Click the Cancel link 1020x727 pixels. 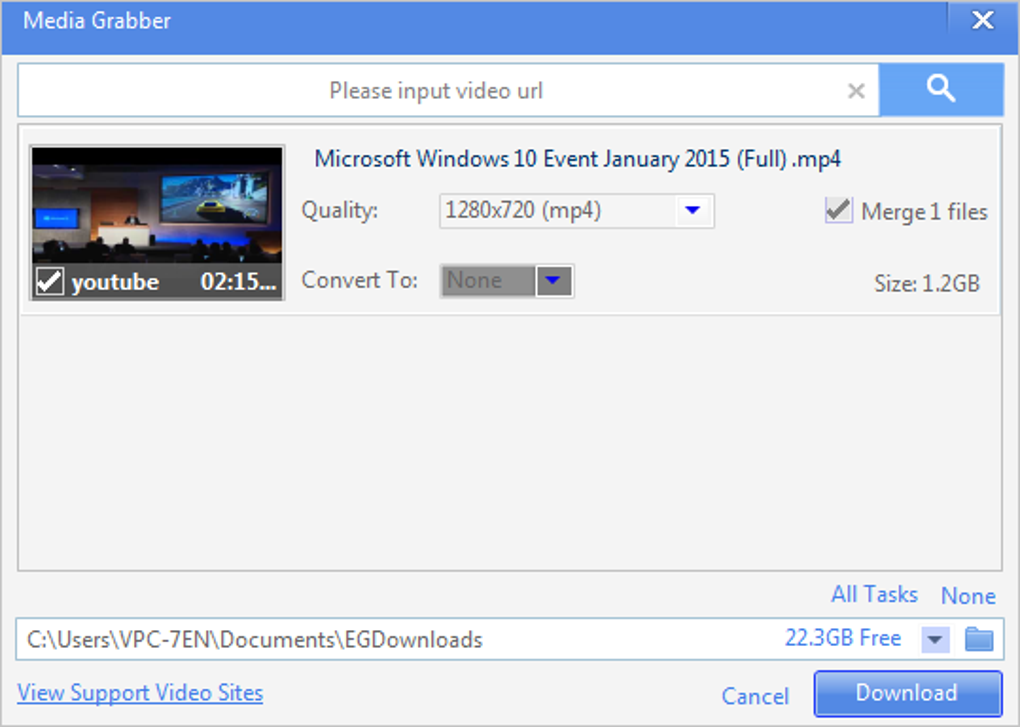[755, 696]
